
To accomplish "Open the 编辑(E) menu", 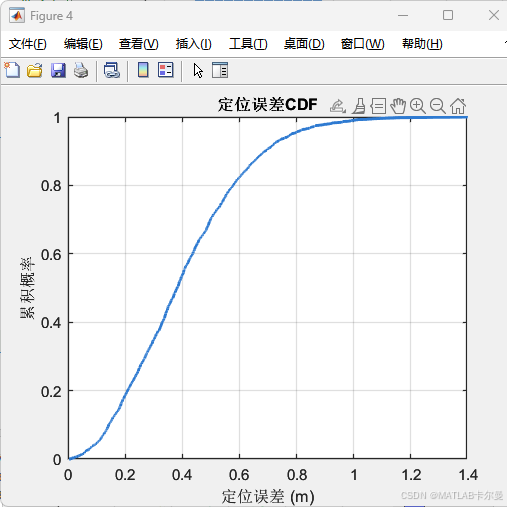I will pos(83,44).
